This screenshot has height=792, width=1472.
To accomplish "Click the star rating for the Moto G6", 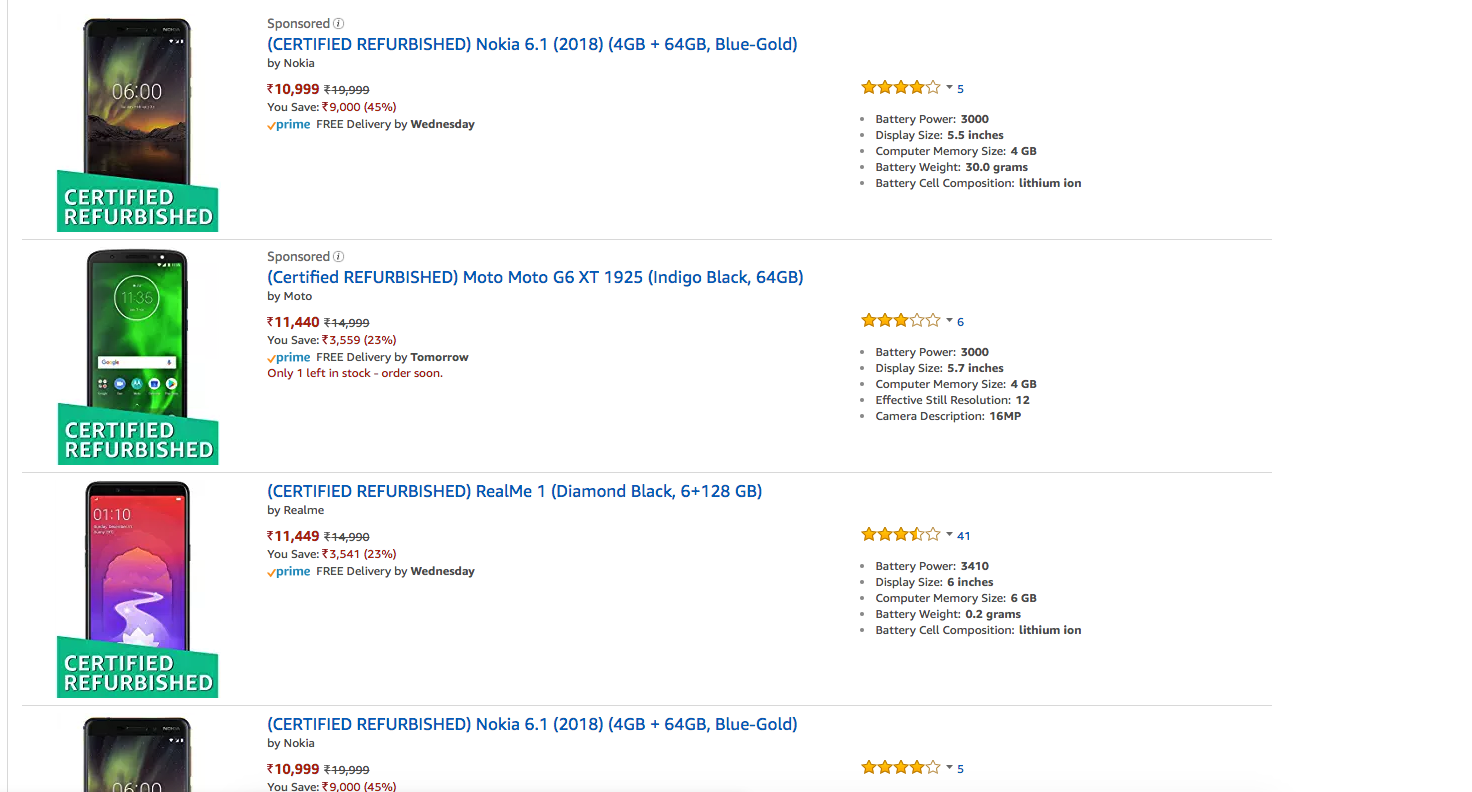I will pos(900,321).
